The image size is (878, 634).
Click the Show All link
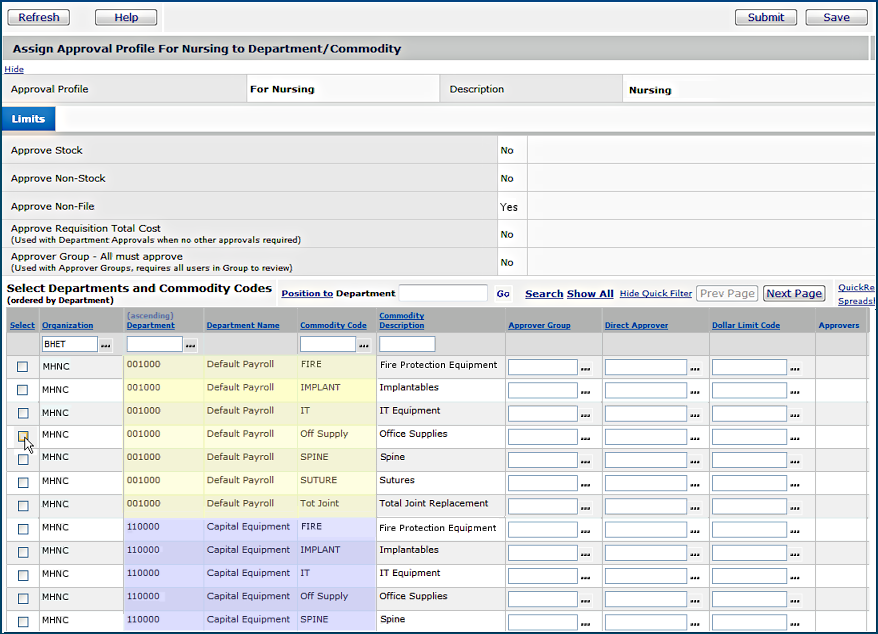click(x=590, y=294)
